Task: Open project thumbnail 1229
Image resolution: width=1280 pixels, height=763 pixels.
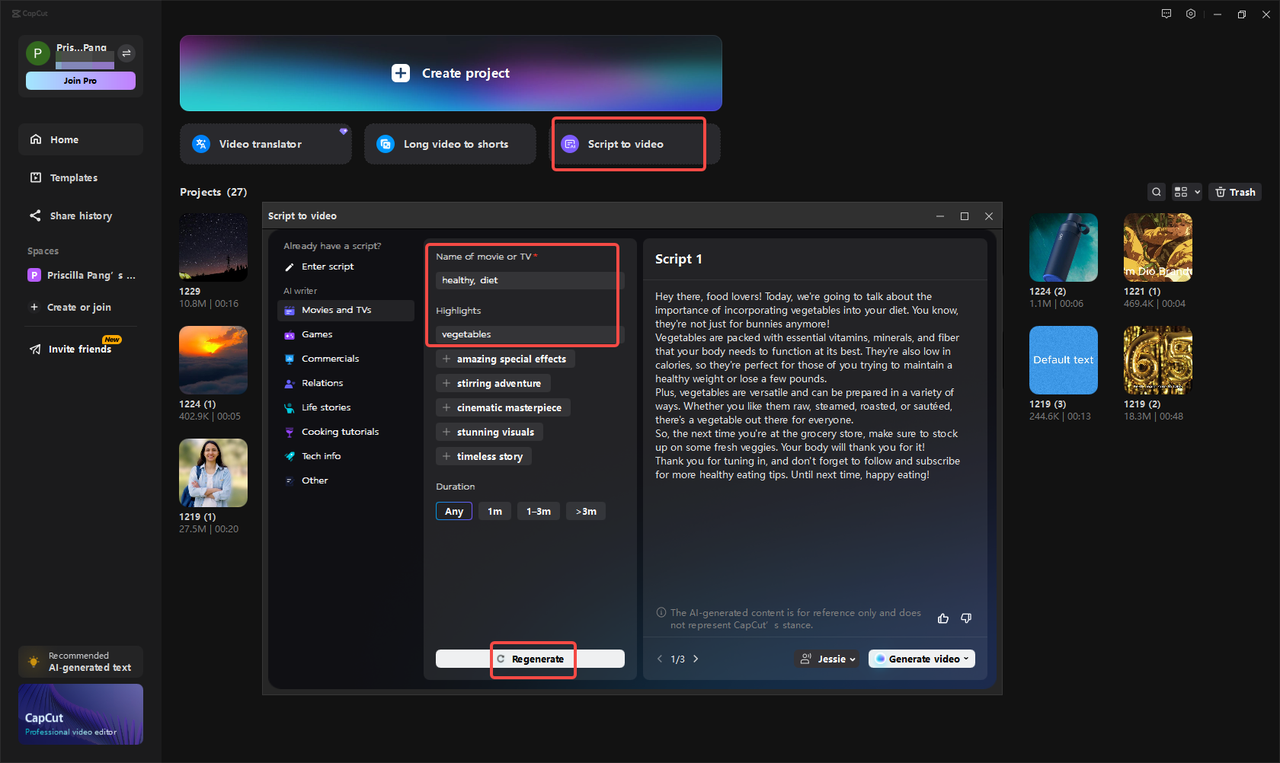Action: [213, 247]
